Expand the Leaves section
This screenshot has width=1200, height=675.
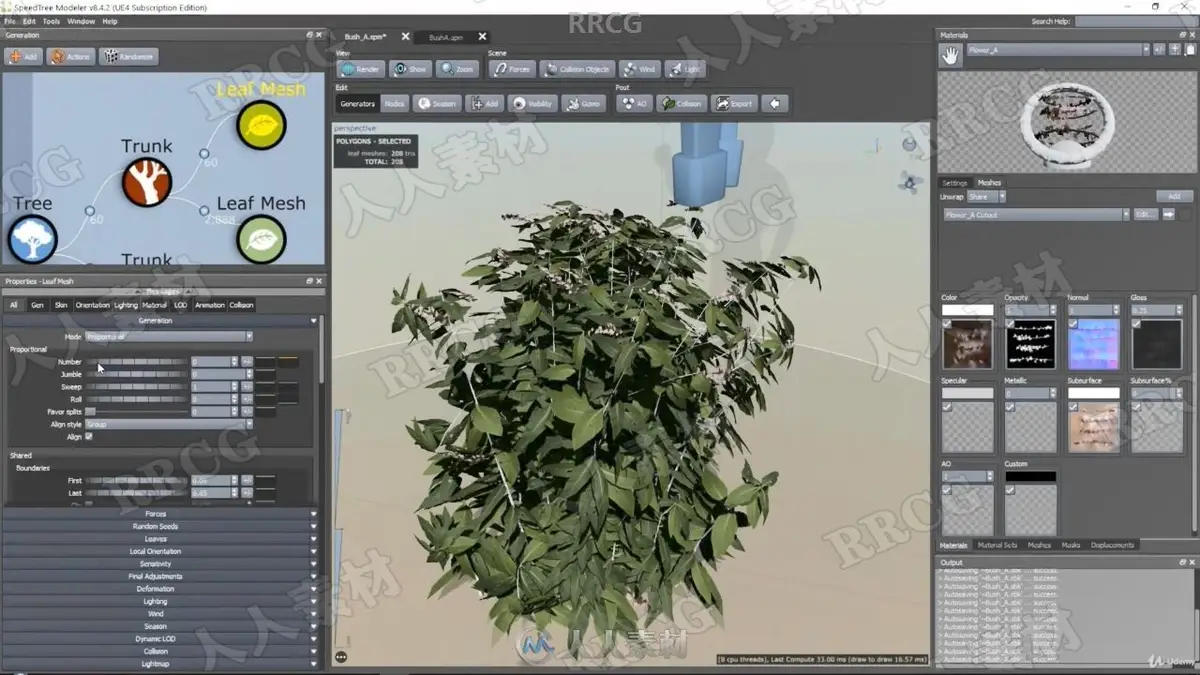(x=160, y=539)
